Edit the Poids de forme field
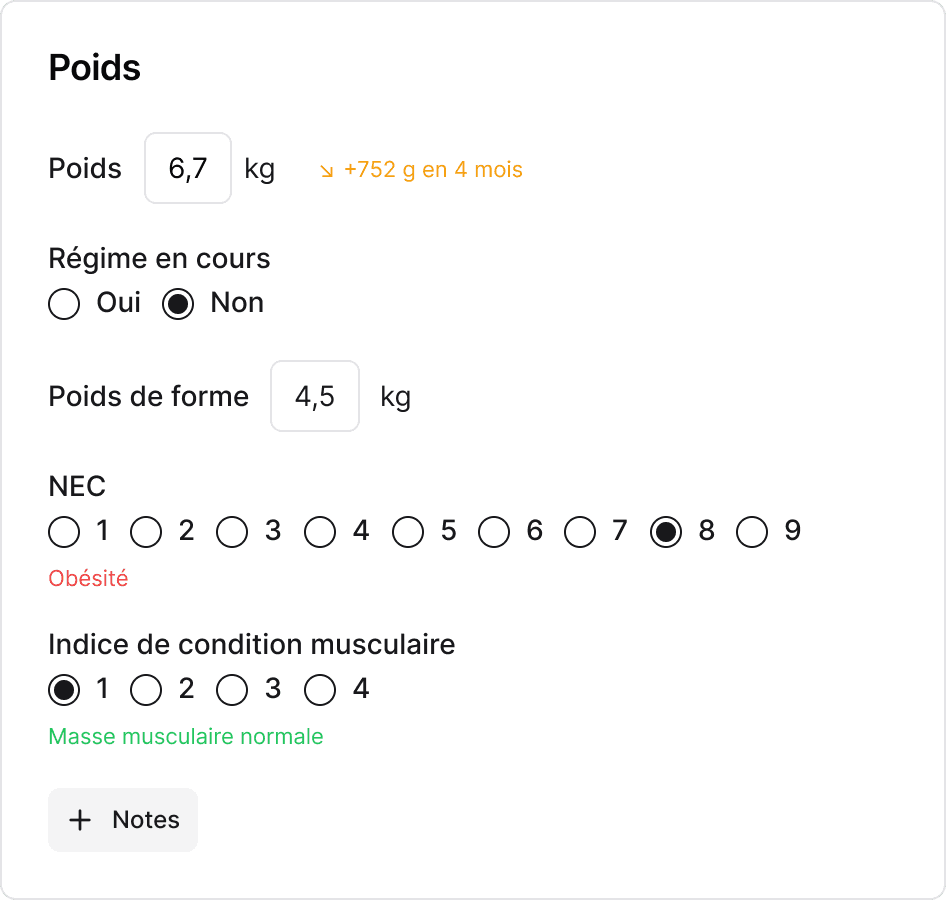The image size is (946, 900). point(314,396)
